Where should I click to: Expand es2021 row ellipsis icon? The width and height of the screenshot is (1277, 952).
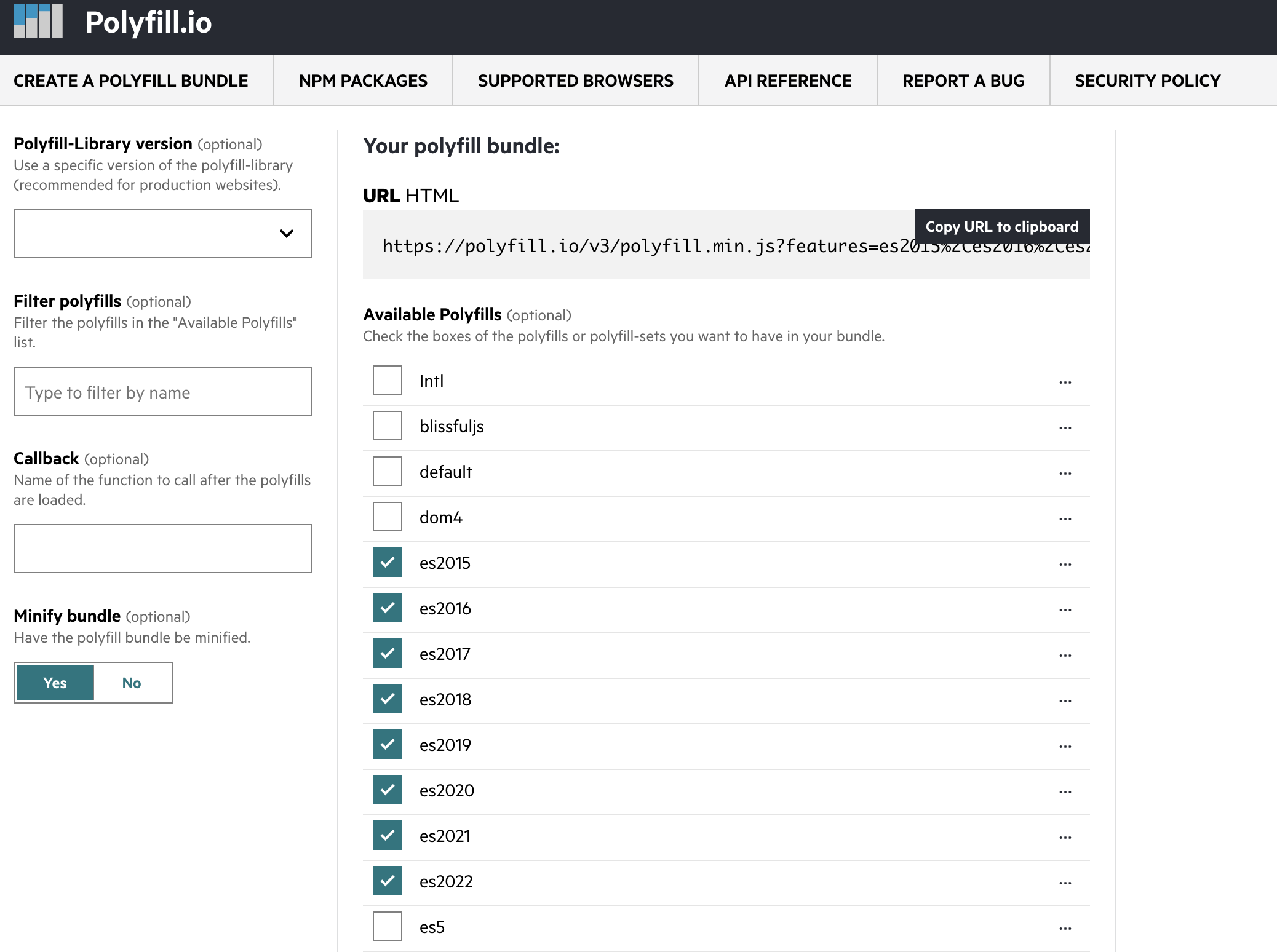click(x=1065, y=838)
